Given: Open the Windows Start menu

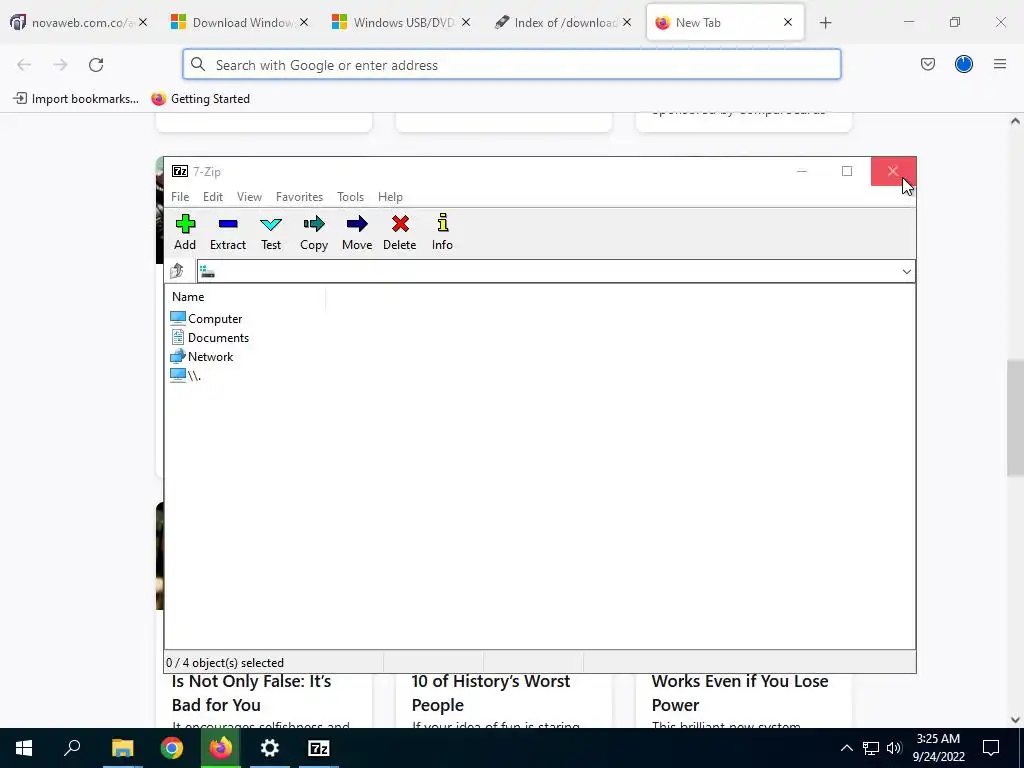Looking at the screenshot, I should [x=24, y=748].
